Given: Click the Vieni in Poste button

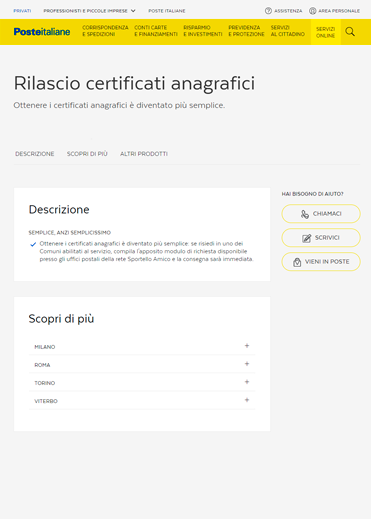Looking at the screenshot, I should (321, 262).
